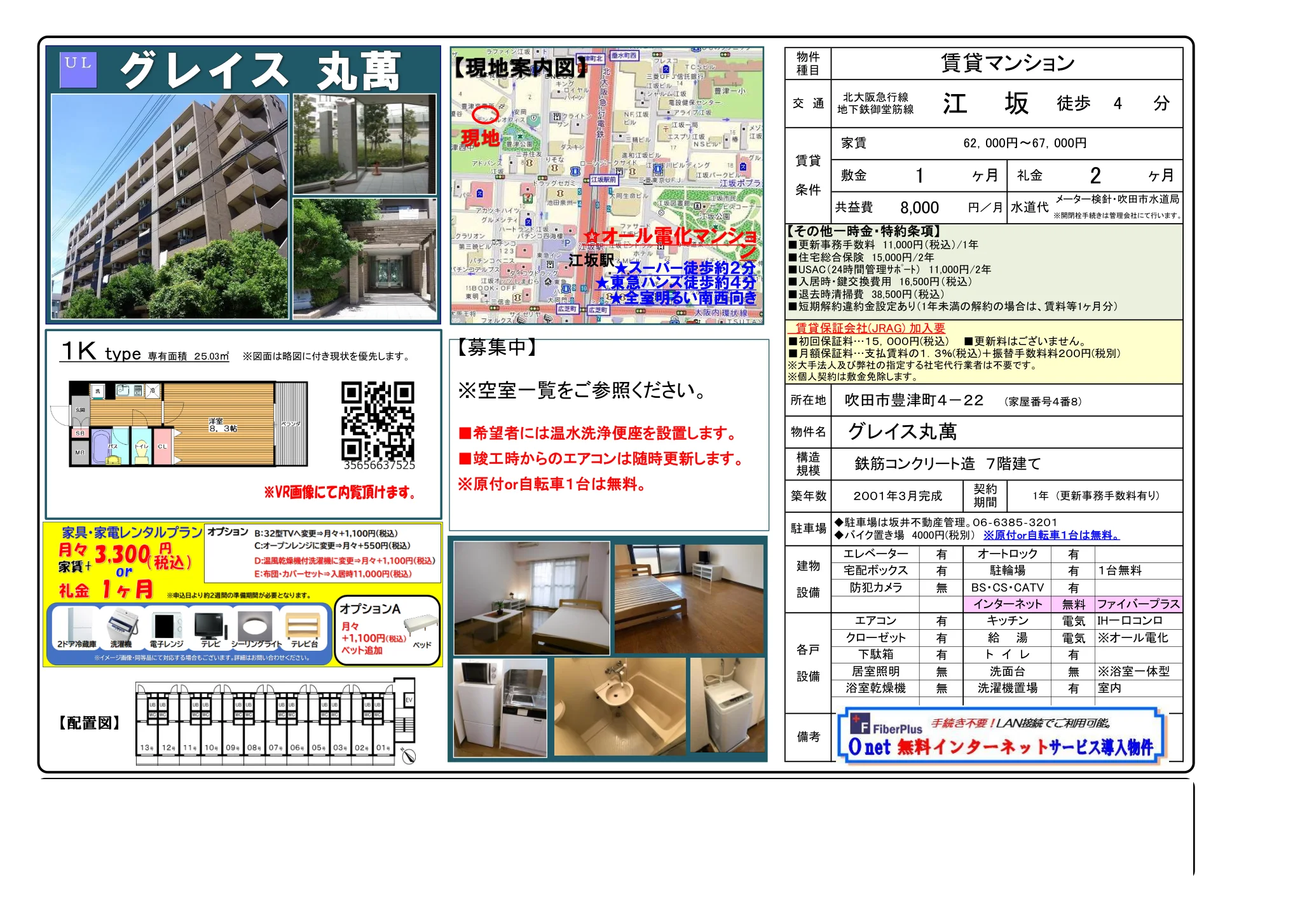Click the ※空室一覧をご参照ください。 notice
The width and height of the screenshot is (1307, 924).
pos(582,390)
